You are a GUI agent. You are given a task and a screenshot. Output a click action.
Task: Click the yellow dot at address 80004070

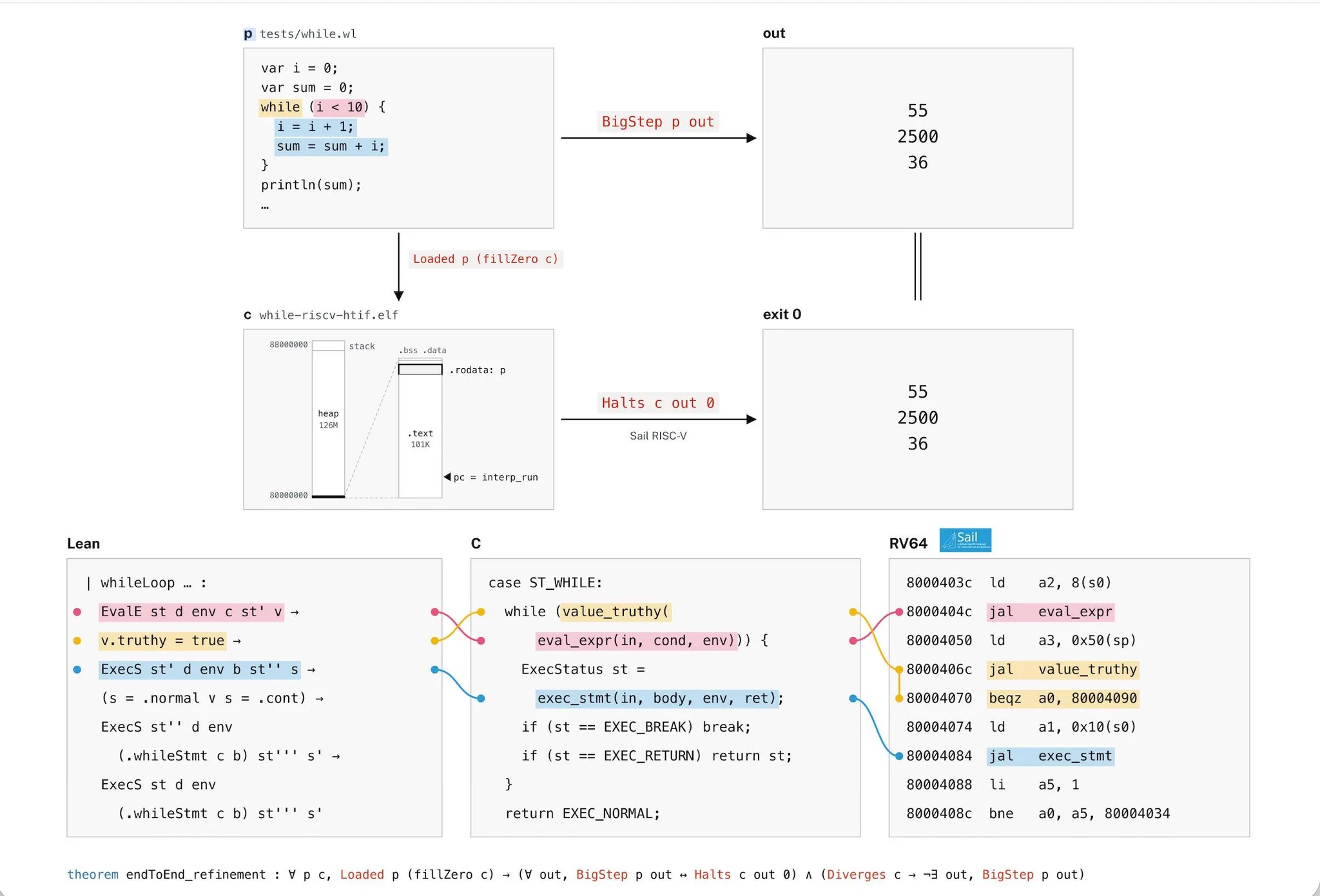898,698
